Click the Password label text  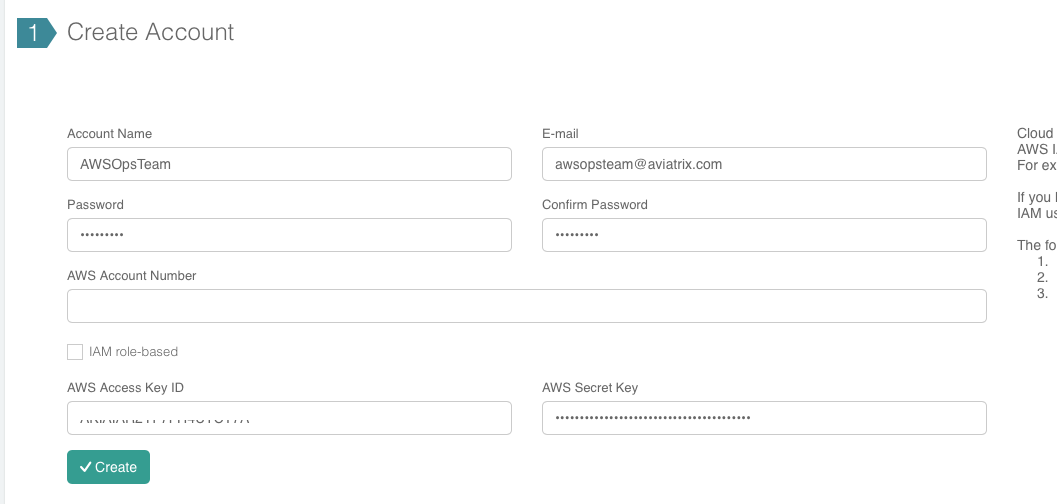95,205
